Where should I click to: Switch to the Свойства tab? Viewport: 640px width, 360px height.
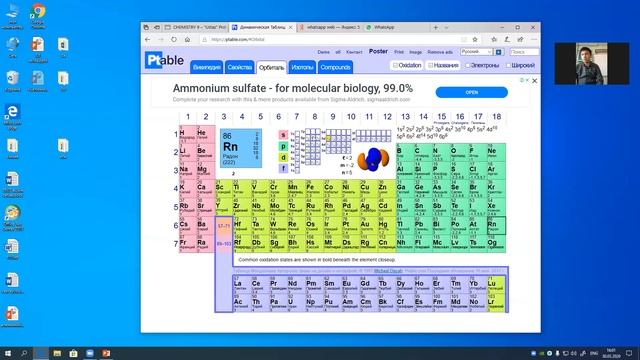pyautogui.click(x=240, y=67)
